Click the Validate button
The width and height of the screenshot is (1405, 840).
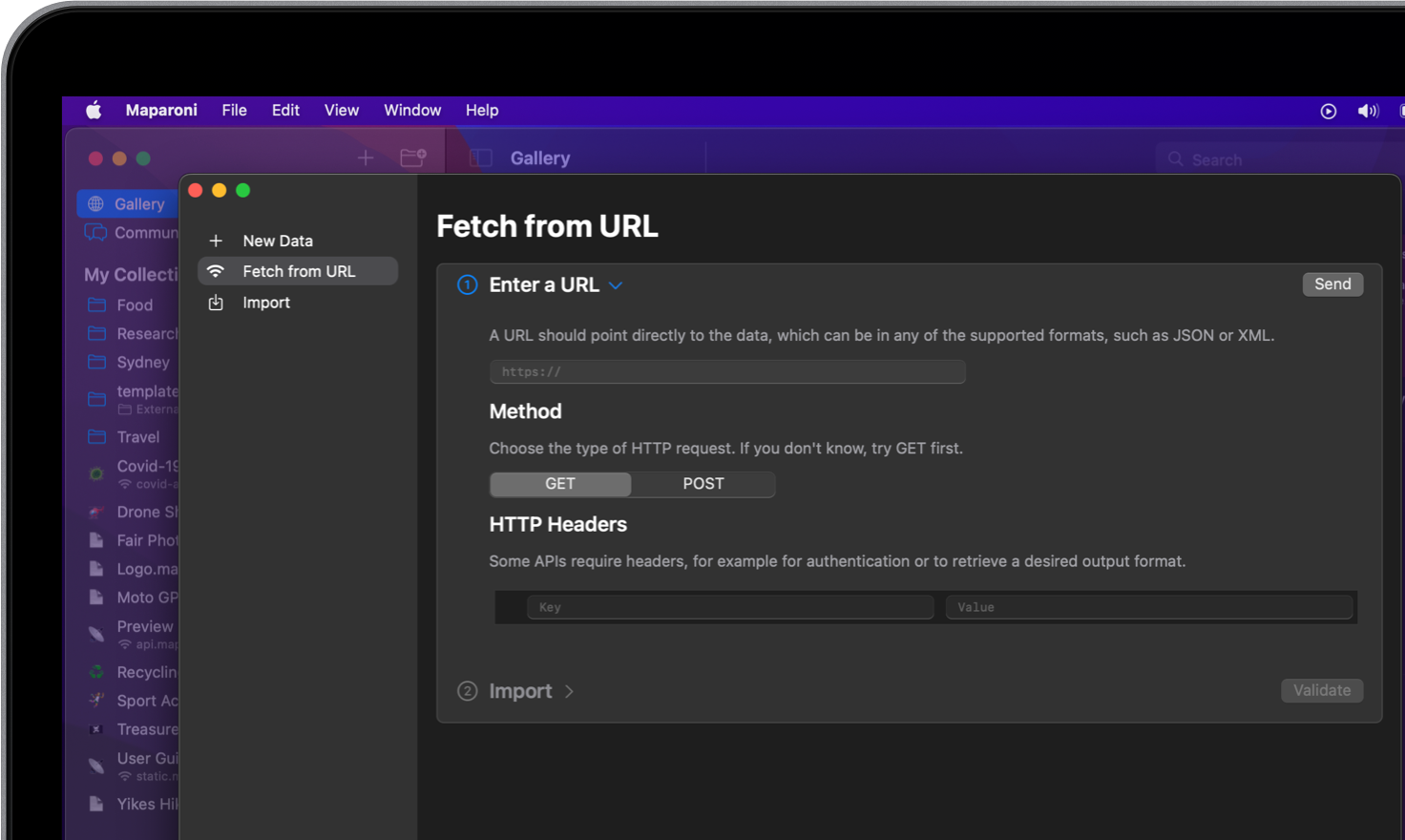click(1322, 690)
